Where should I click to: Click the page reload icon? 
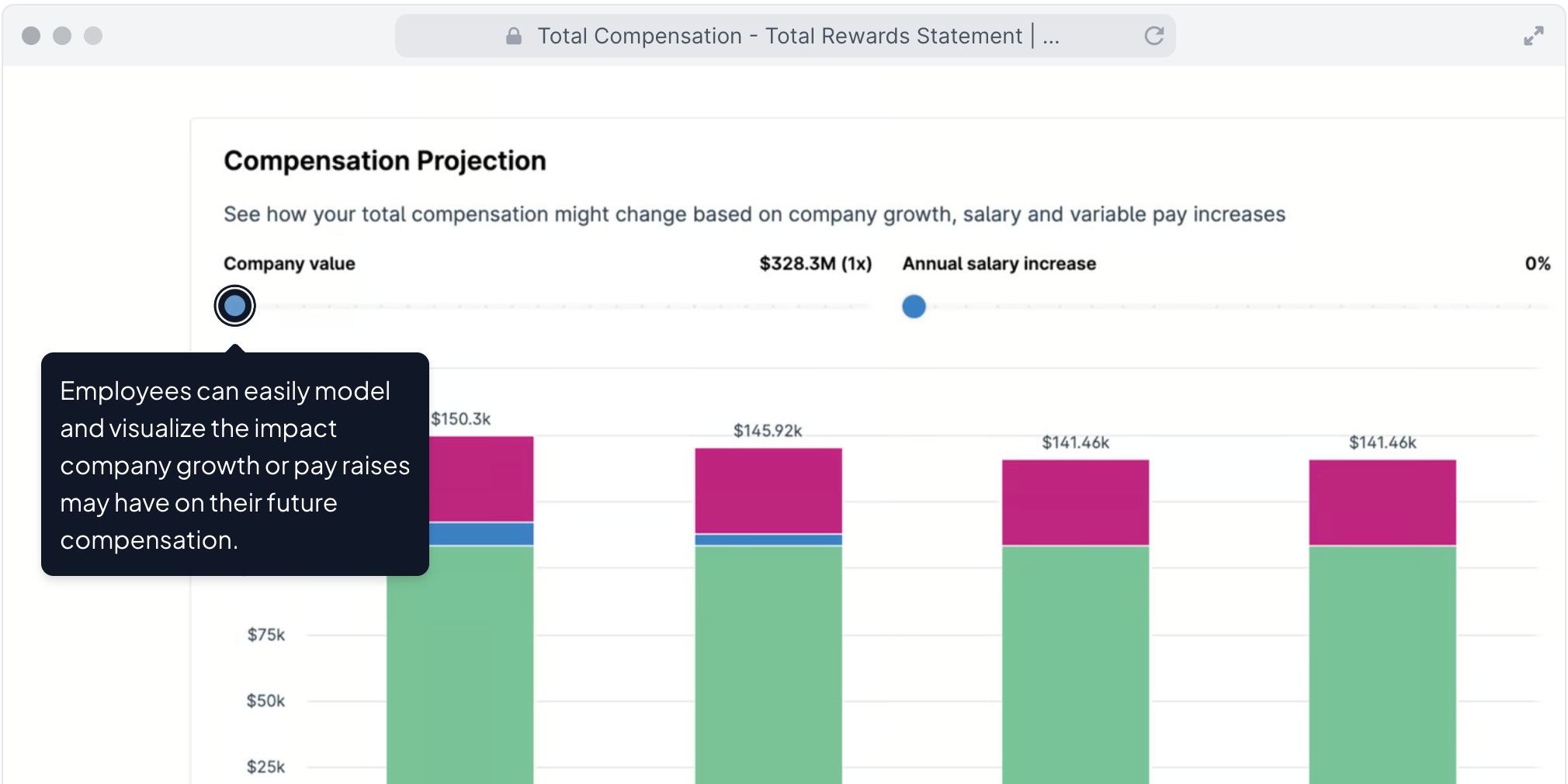[1154, 36]
